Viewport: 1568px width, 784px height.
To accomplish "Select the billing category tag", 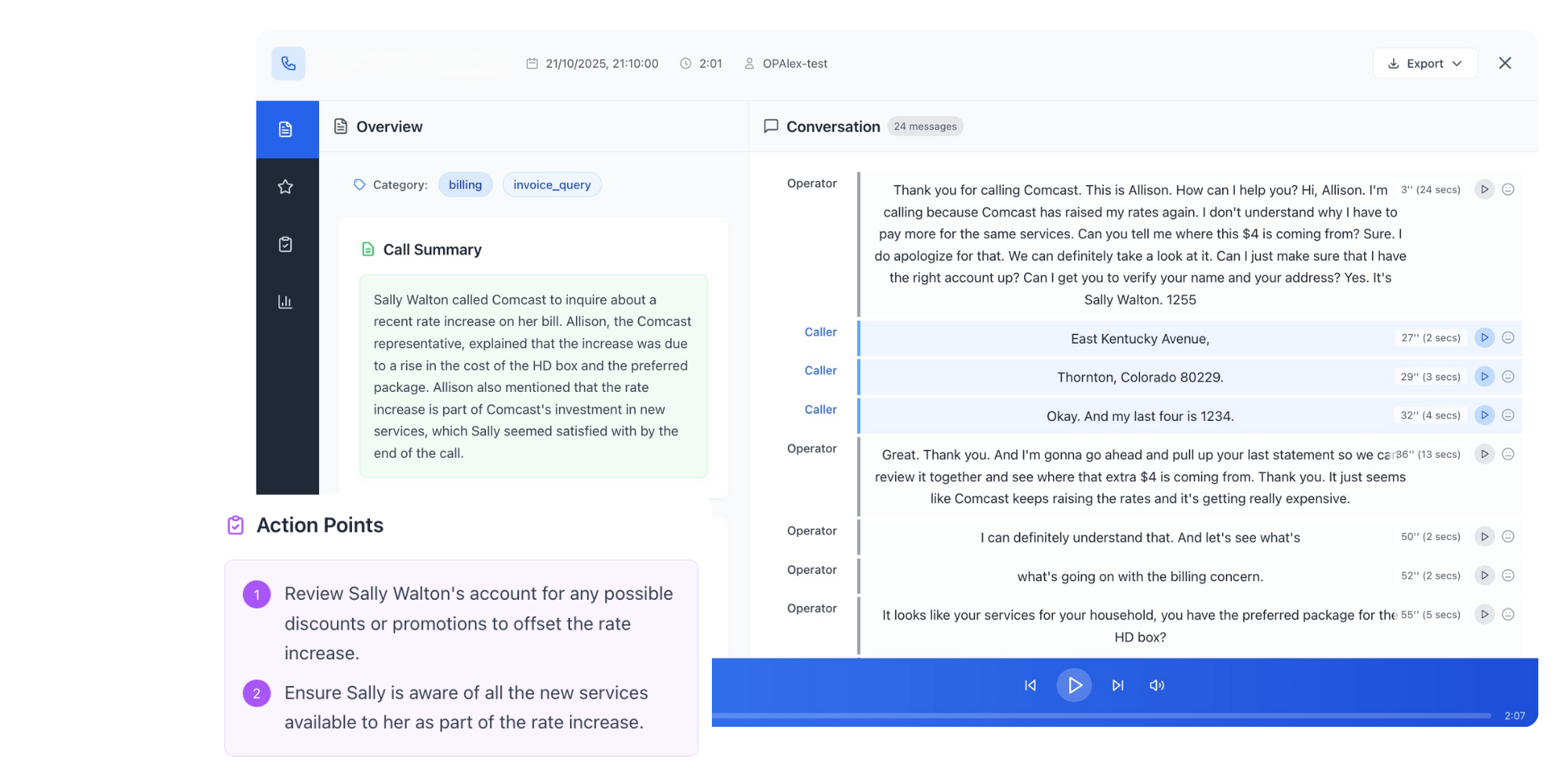I will click(x=465, y=185).
